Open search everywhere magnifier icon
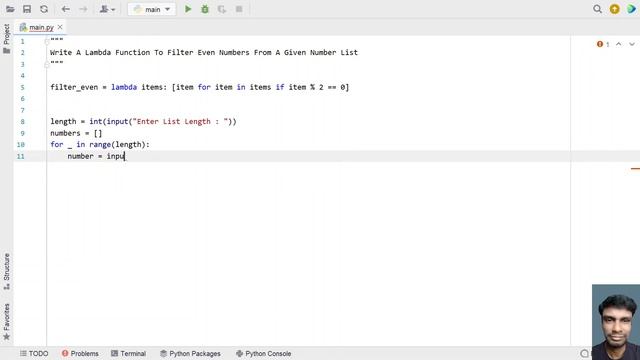640x360 pixels. 597,9
